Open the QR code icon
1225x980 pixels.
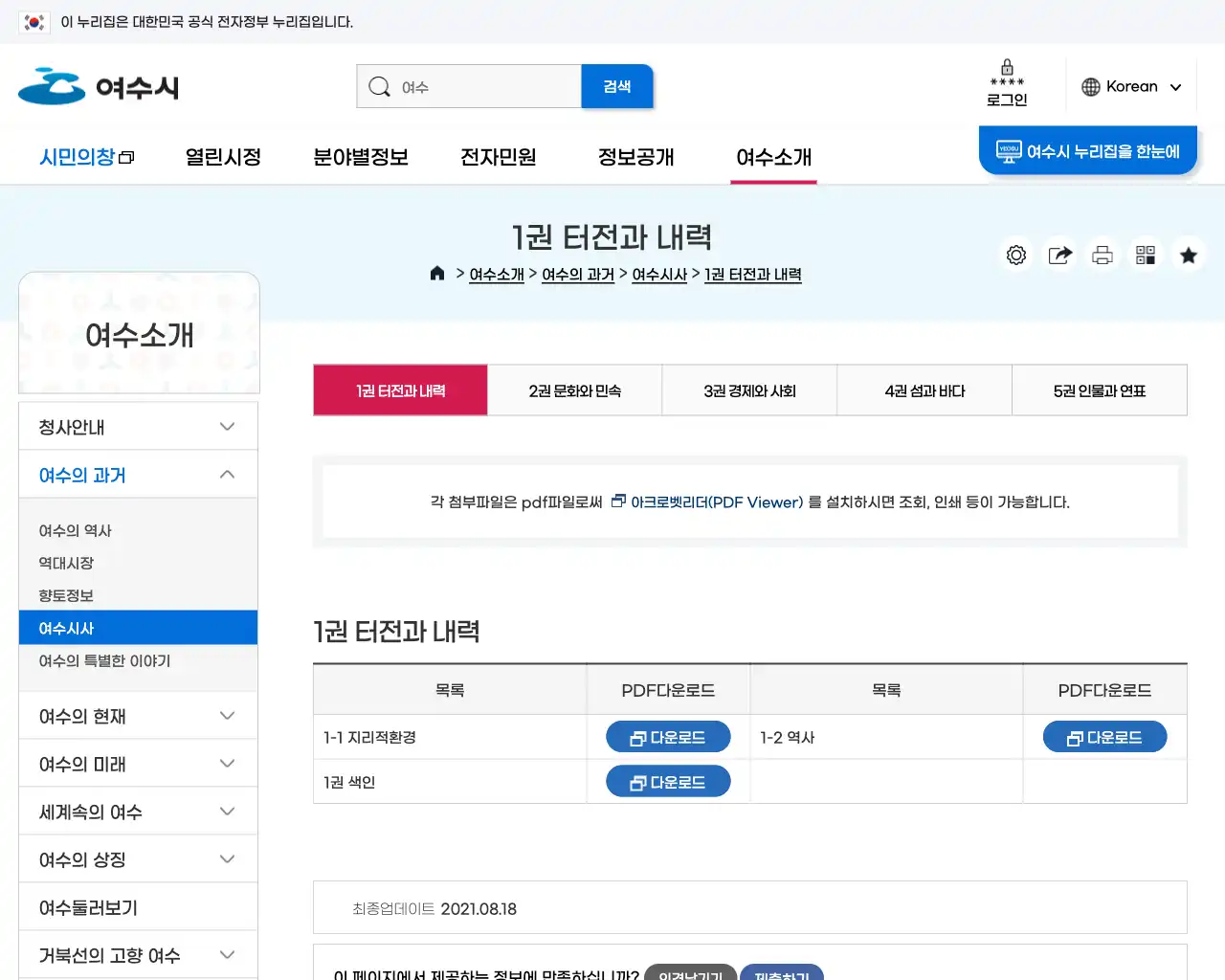pos(1146,255)
